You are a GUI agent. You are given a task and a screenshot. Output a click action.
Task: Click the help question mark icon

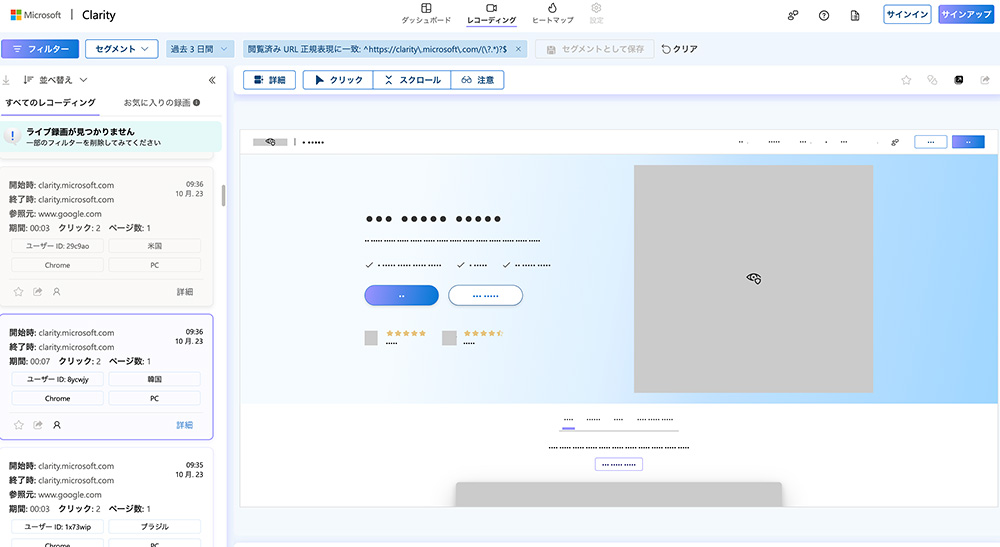click(x=823, y=15)
